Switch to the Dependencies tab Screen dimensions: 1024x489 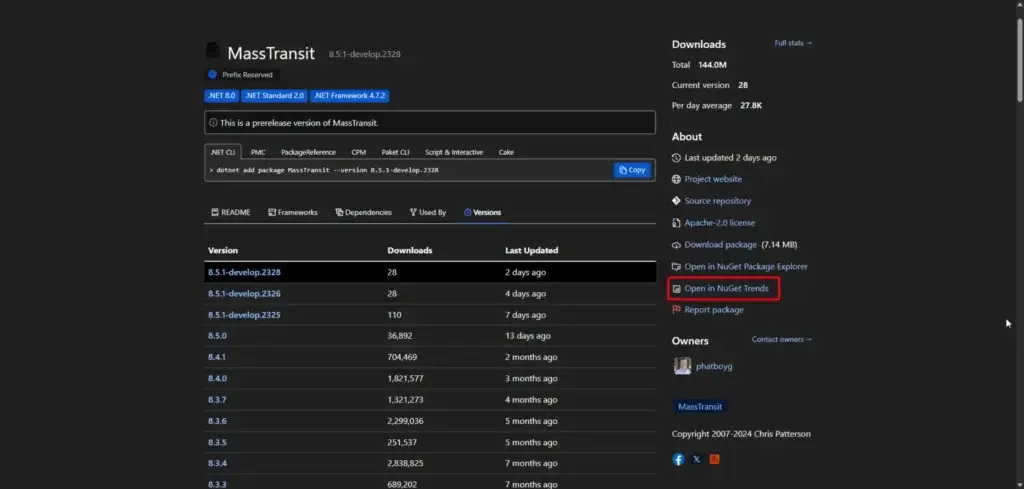pos(363,212)
